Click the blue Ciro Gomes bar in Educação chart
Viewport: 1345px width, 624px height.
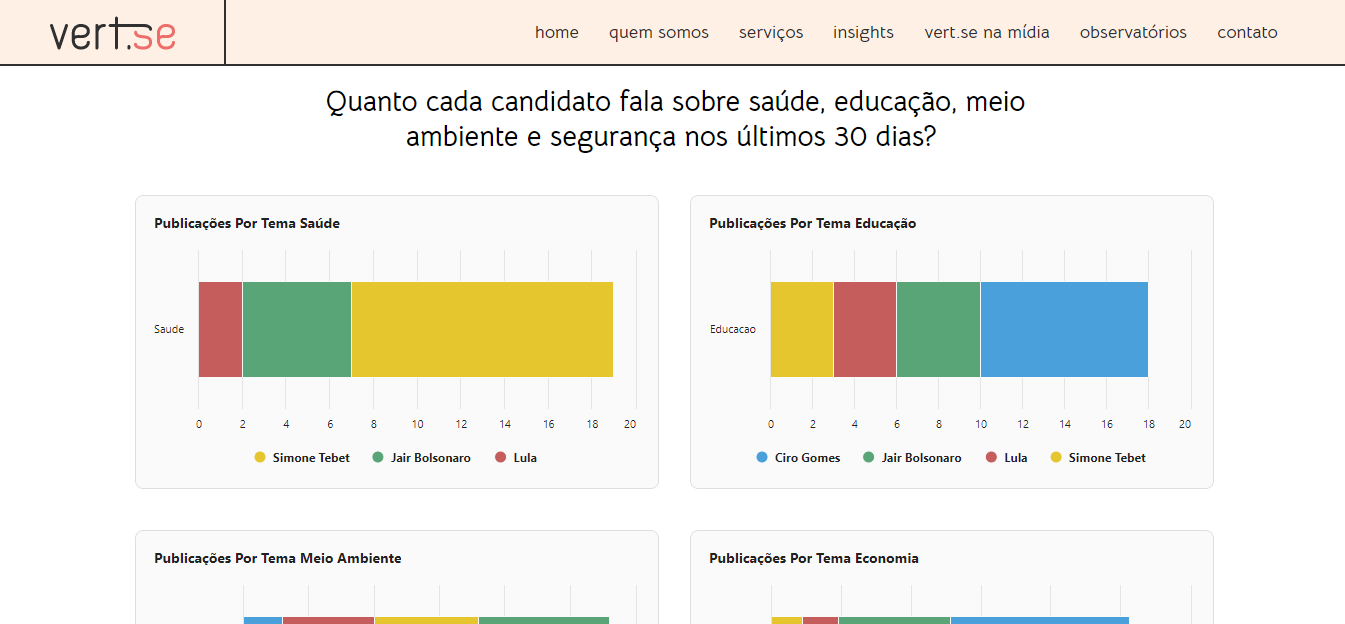tap(1063, 329)
